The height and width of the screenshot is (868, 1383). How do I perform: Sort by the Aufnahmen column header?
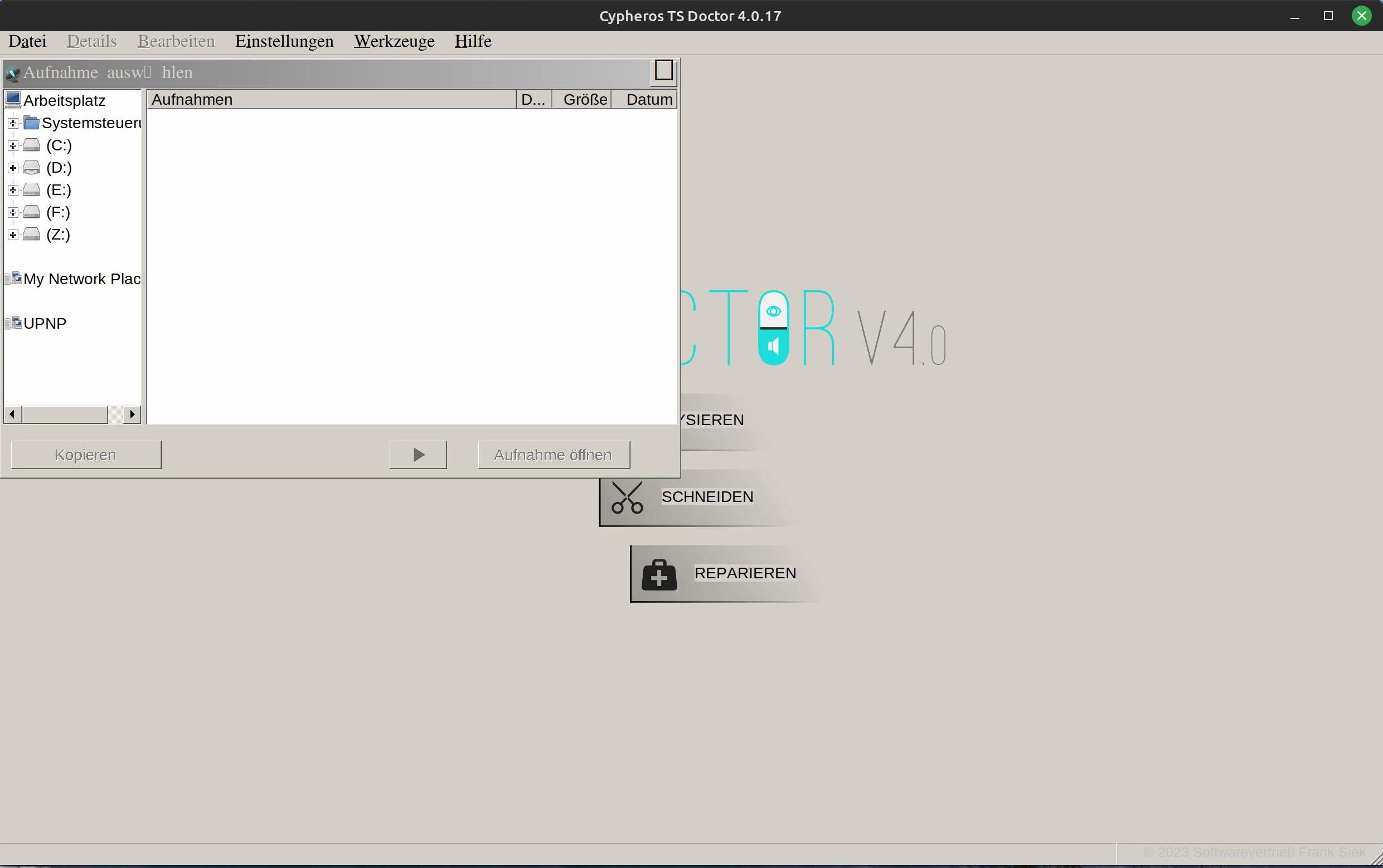tap(331, 99)
